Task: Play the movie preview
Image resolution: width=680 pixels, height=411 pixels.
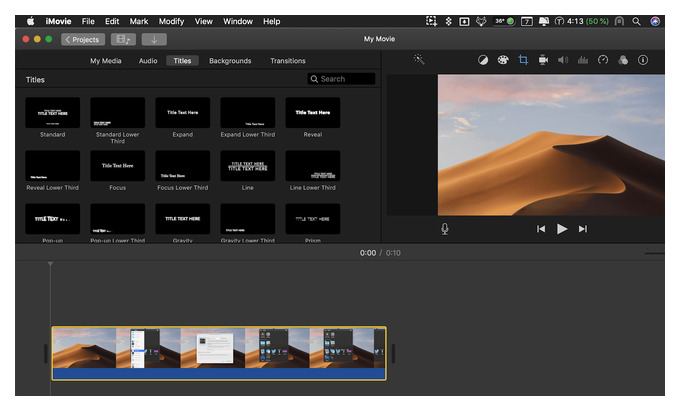Action: (x=562, y=229)
